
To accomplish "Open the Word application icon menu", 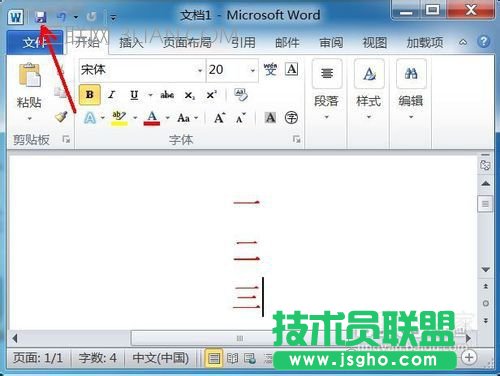I will point(16,17).
